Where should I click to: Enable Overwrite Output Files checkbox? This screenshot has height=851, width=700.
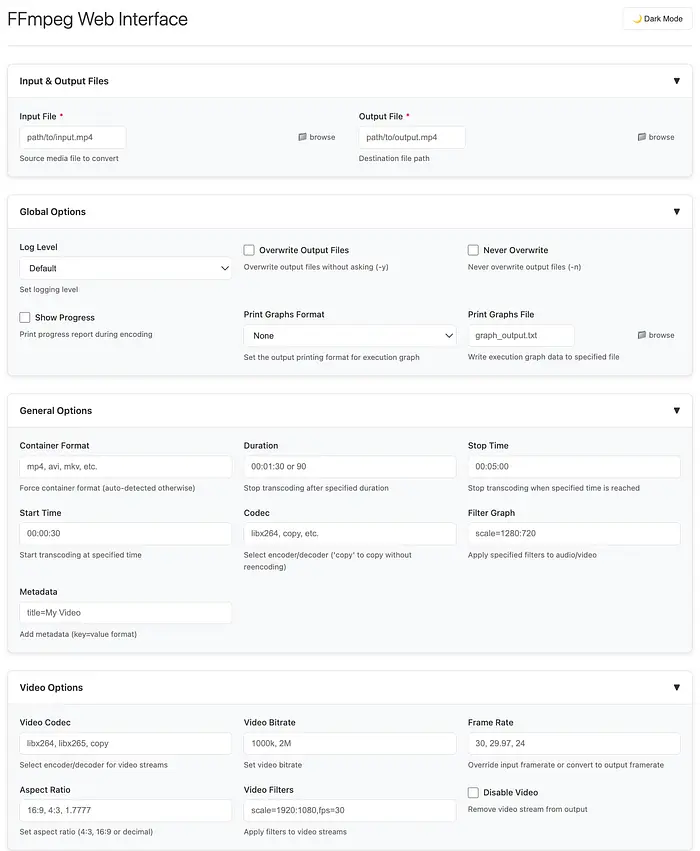250,250
